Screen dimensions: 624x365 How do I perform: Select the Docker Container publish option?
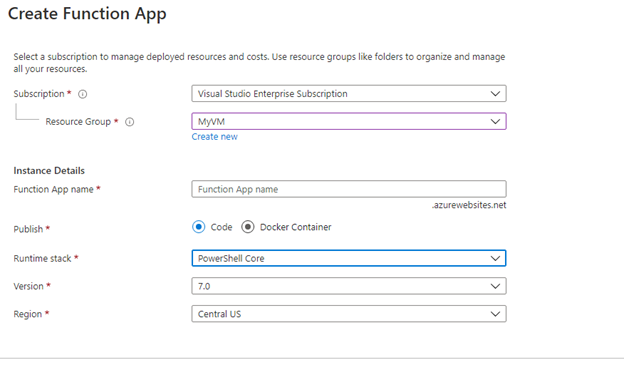tap(248, 227)
